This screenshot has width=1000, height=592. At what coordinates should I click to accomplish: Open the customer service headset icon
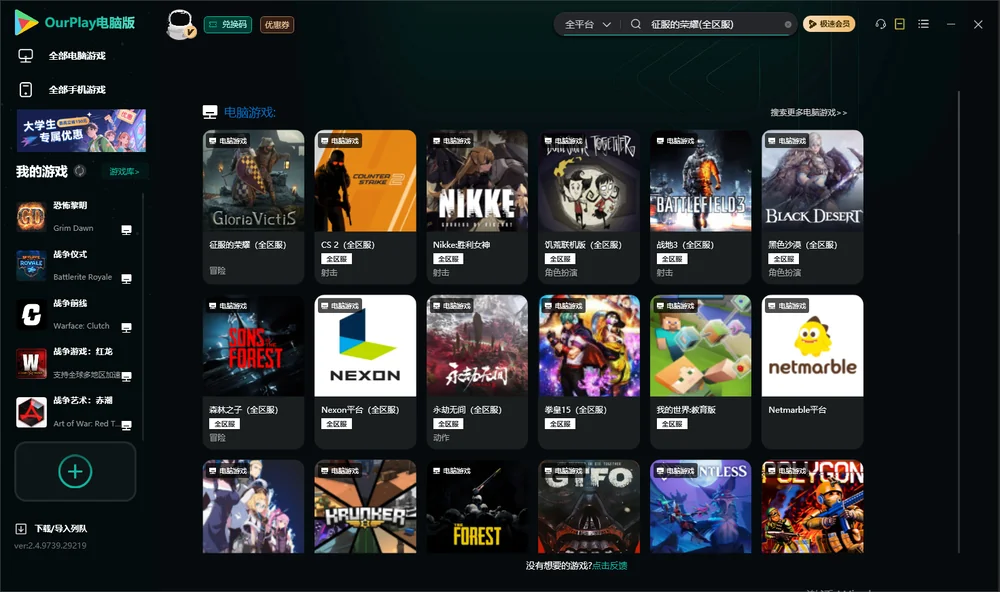tap(880, 24)
